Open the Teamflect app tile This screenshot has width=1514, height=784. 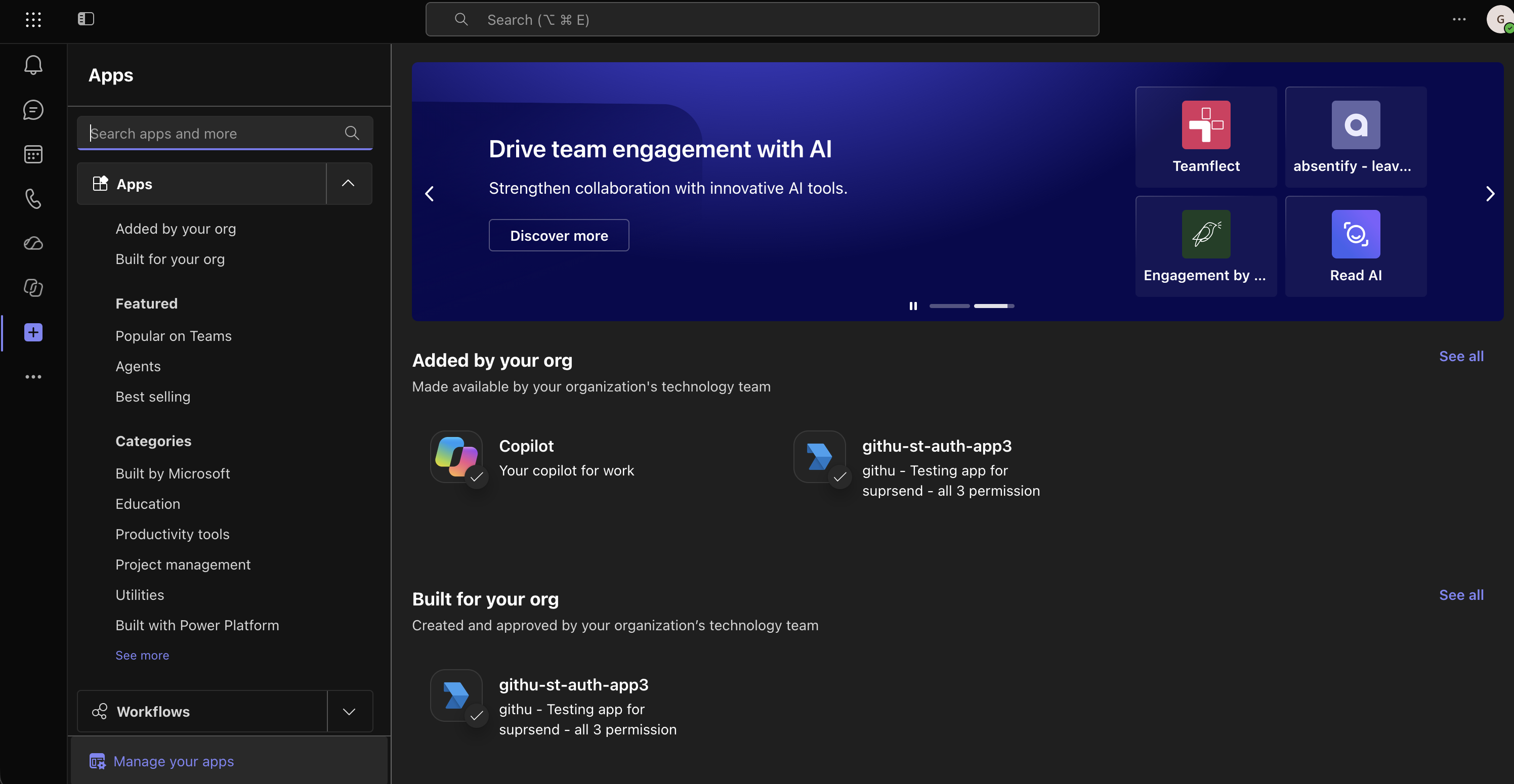[x=1206, y=137]
